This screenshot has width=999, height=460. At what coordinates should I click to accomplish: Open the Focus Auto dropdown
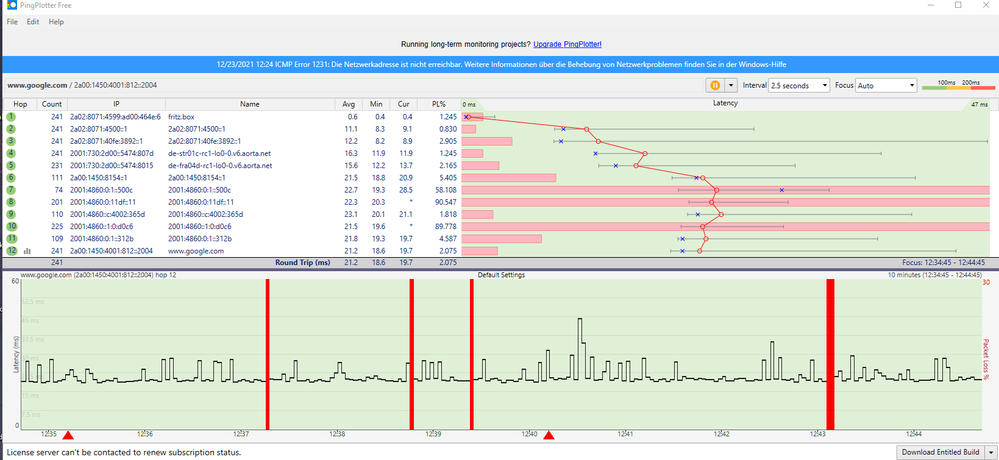click(886, 85)
